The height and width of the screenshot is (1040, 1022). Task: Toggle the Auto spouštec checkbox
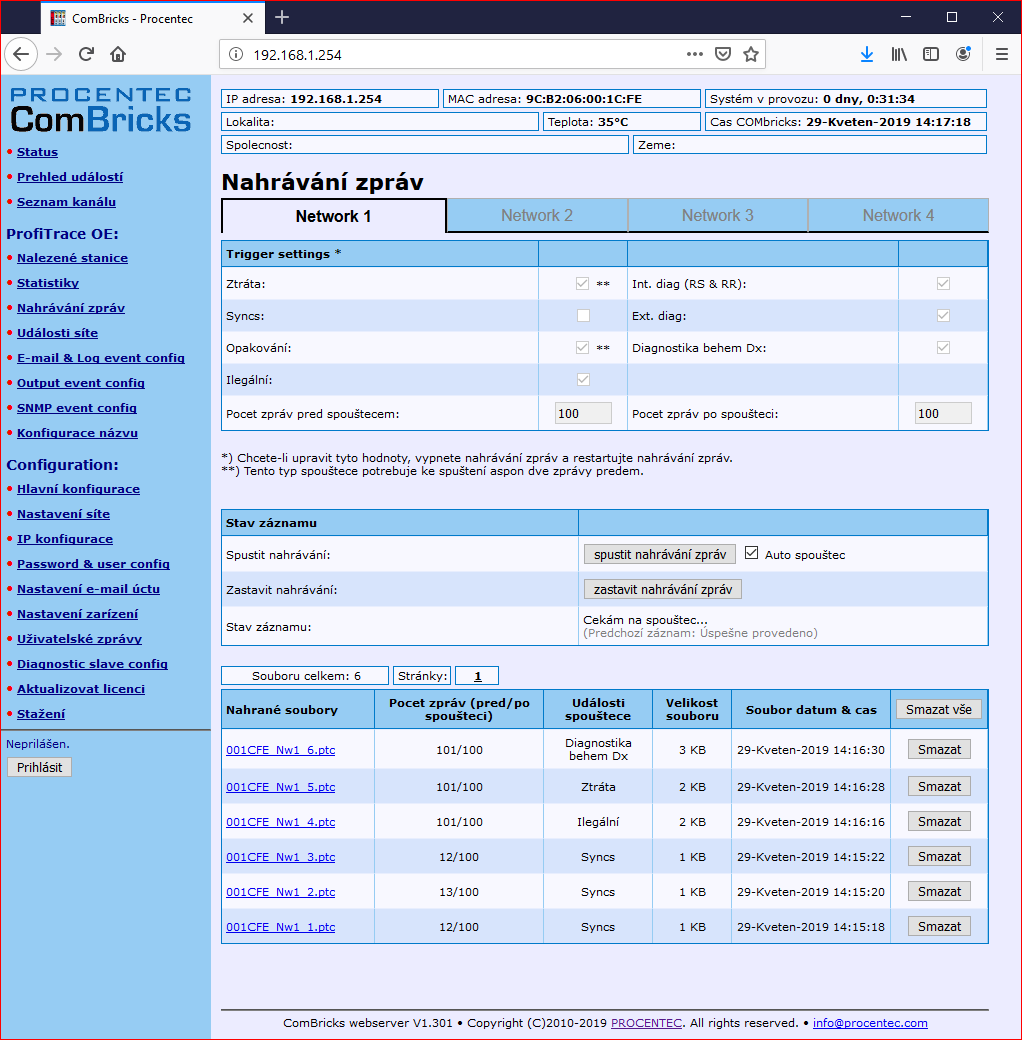click(751, 552)
